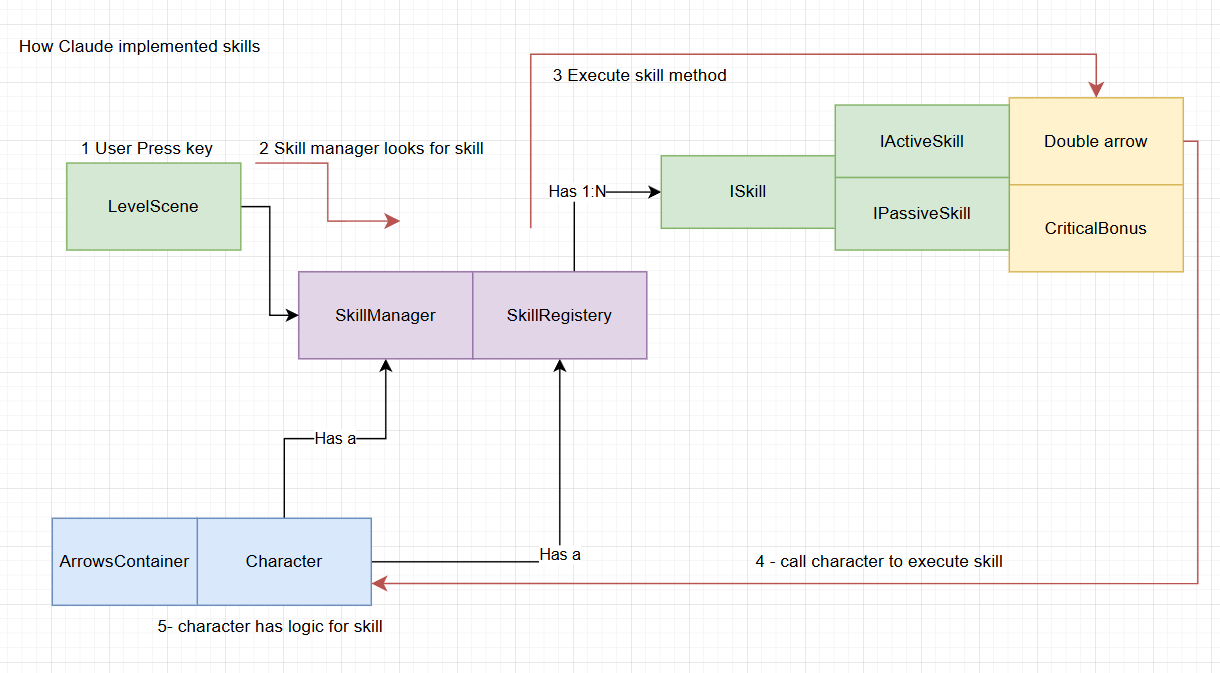This screenshot has height=673, width=1220.
Task: Click the SkillManager block
Action: point(385,315)
